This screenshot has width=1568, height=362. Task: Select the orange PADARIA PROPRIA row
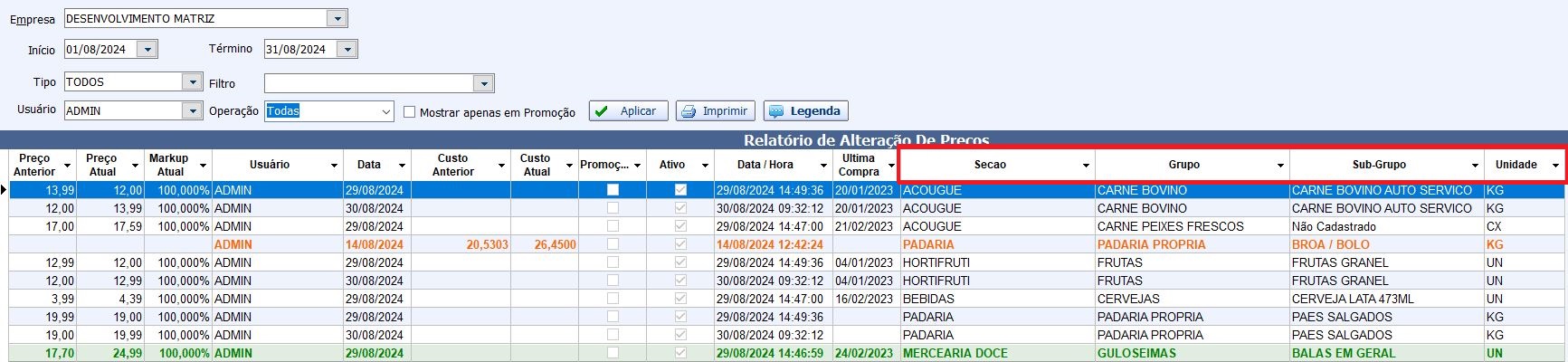pos(1151,244)
